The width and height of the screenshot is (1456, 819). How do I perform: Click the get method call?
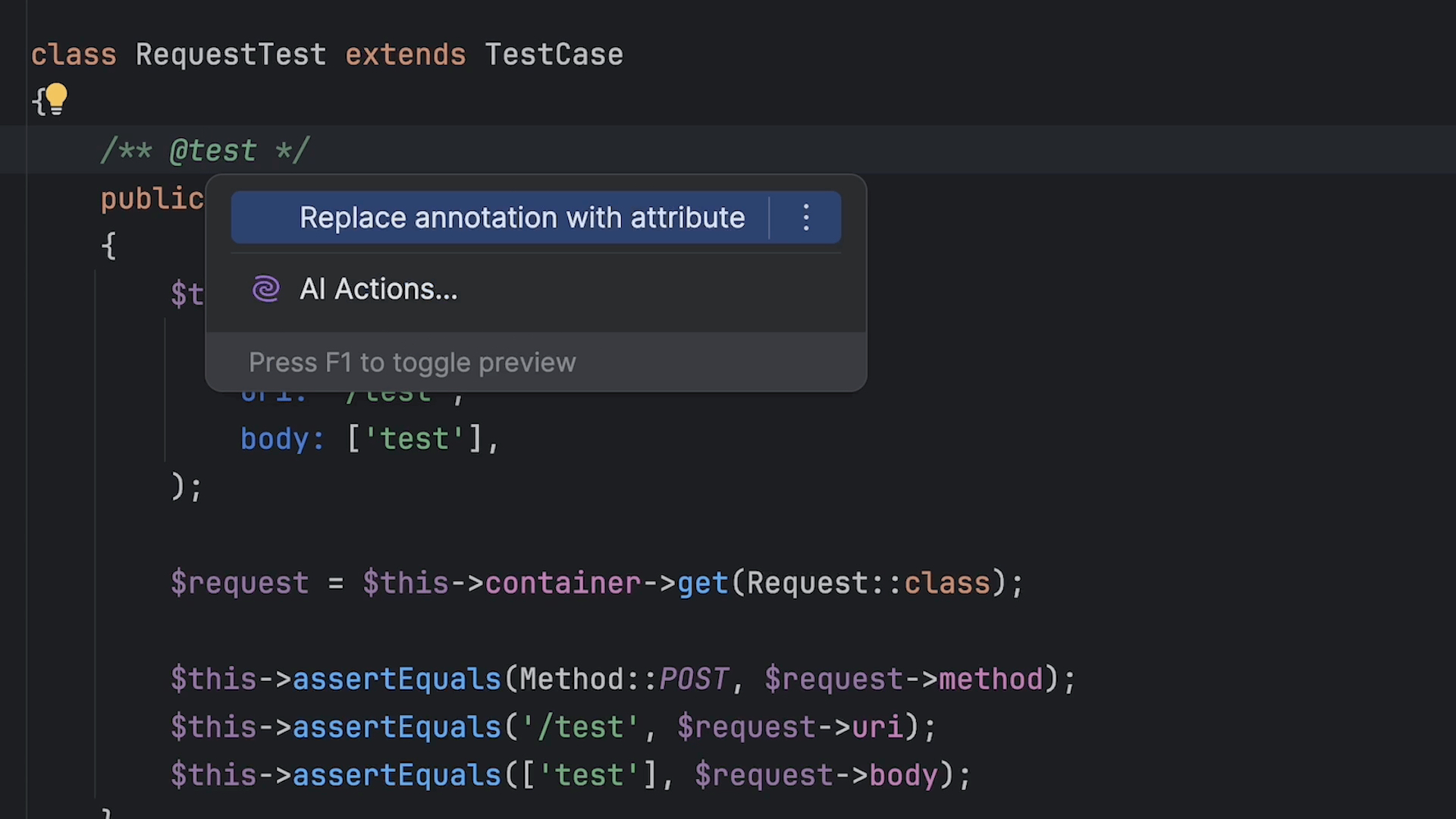click(x=702, y=583)
